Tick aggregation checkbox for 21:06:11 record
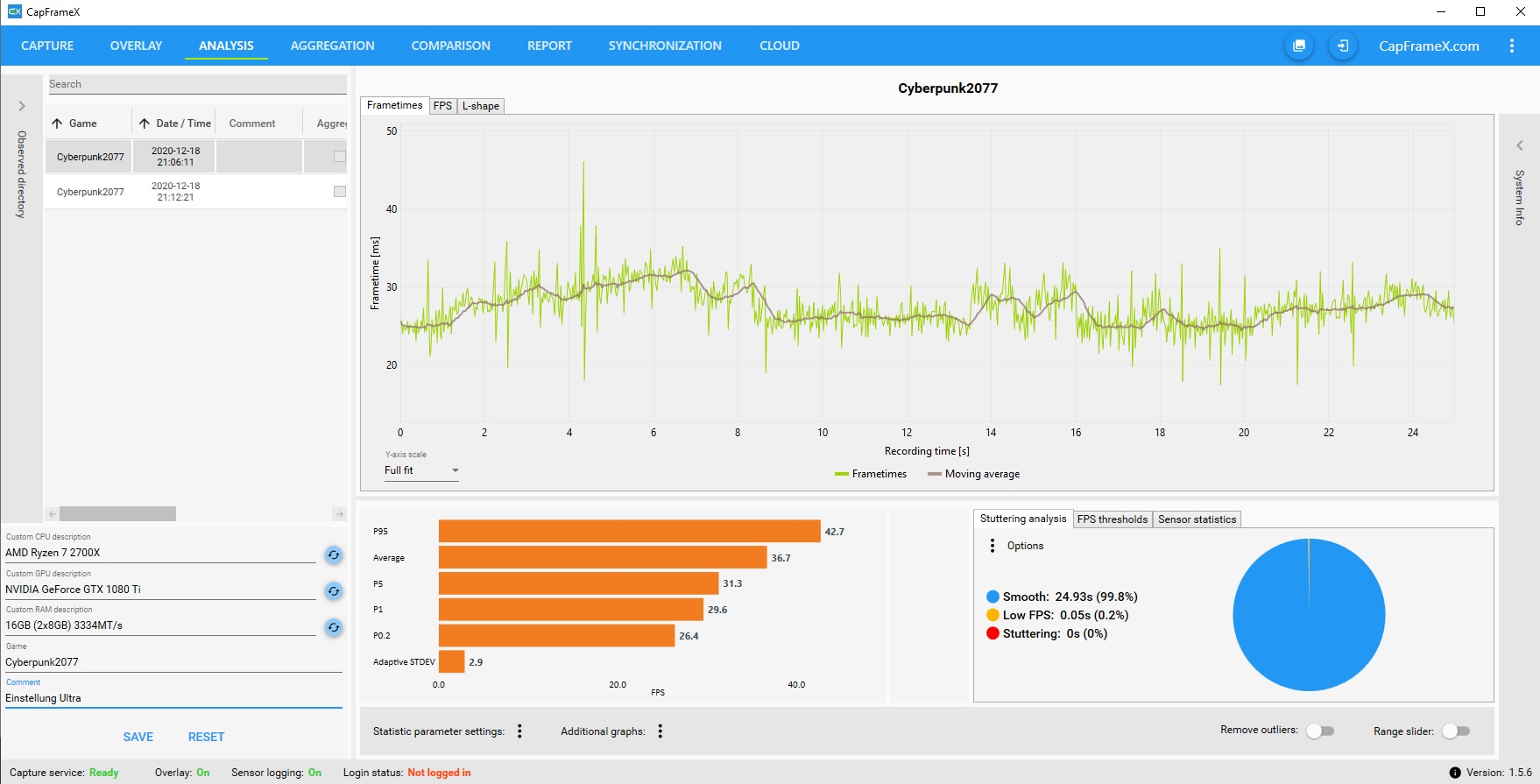Screen dimensions: 1540x784 [340, 157]
